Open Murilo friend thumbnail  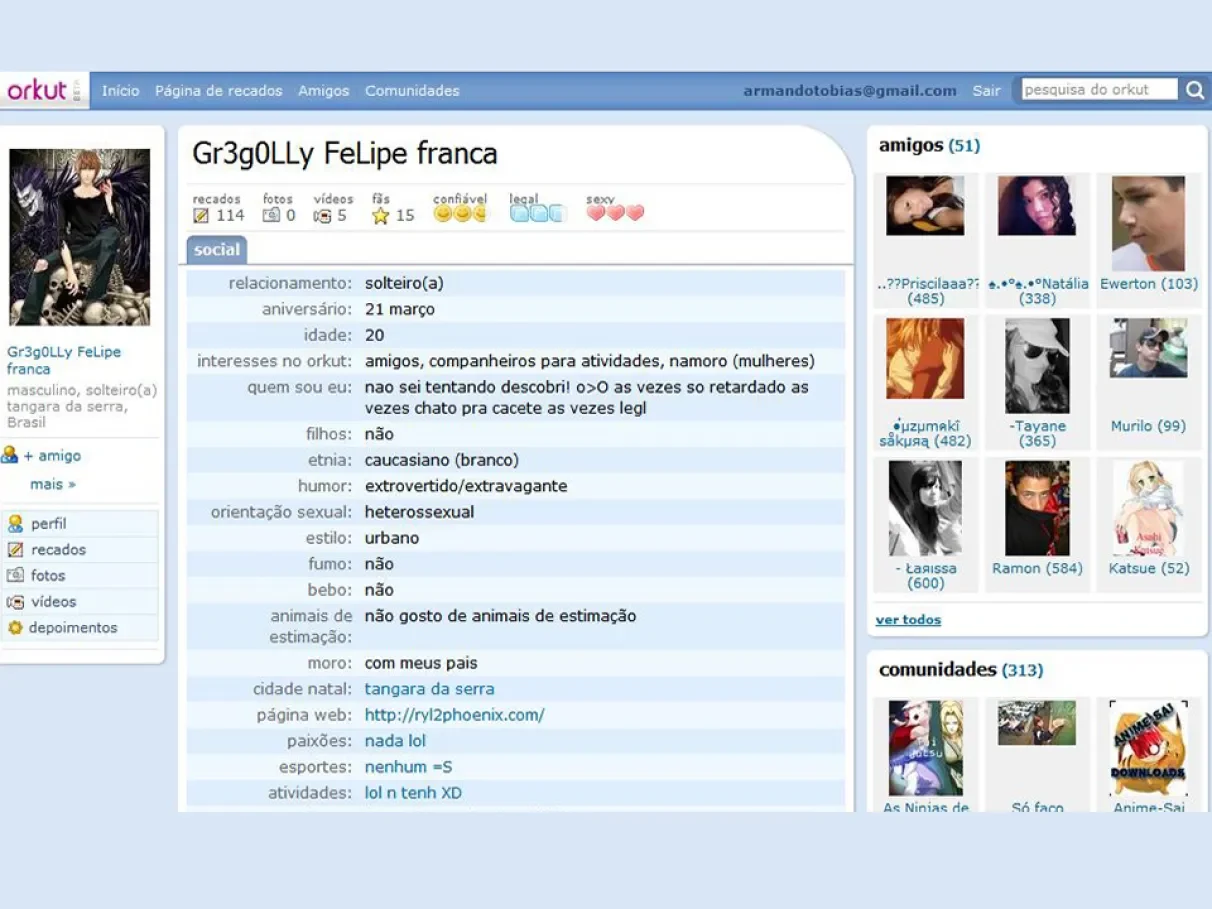1148,348
